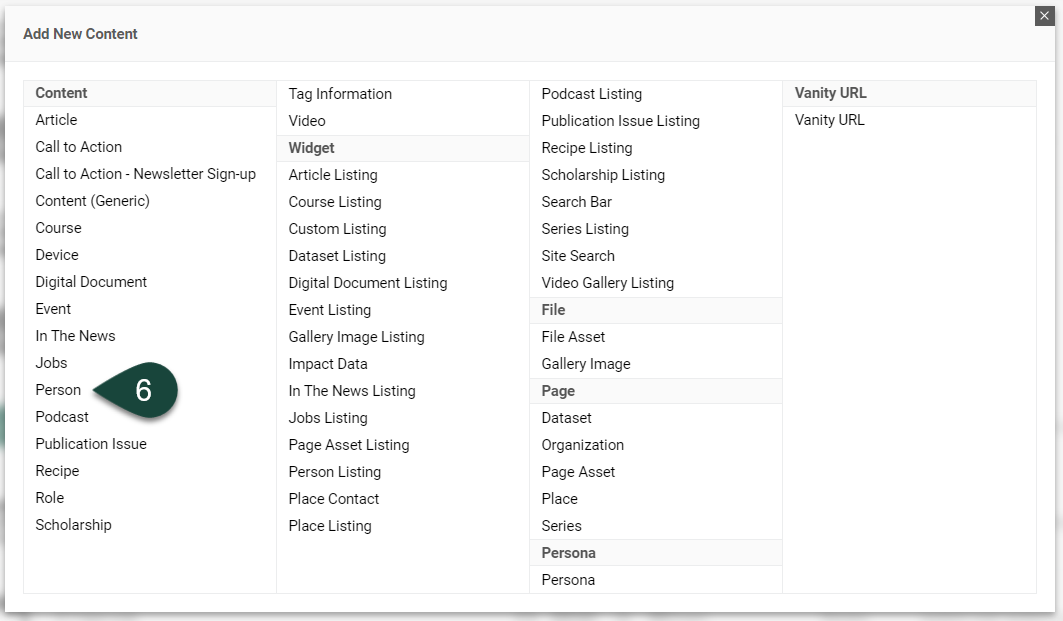Viewport: 1063px width, 621px height.
Task: Choose File Asset under the File section
Action: pyautogui.click(x=573, y=336)
